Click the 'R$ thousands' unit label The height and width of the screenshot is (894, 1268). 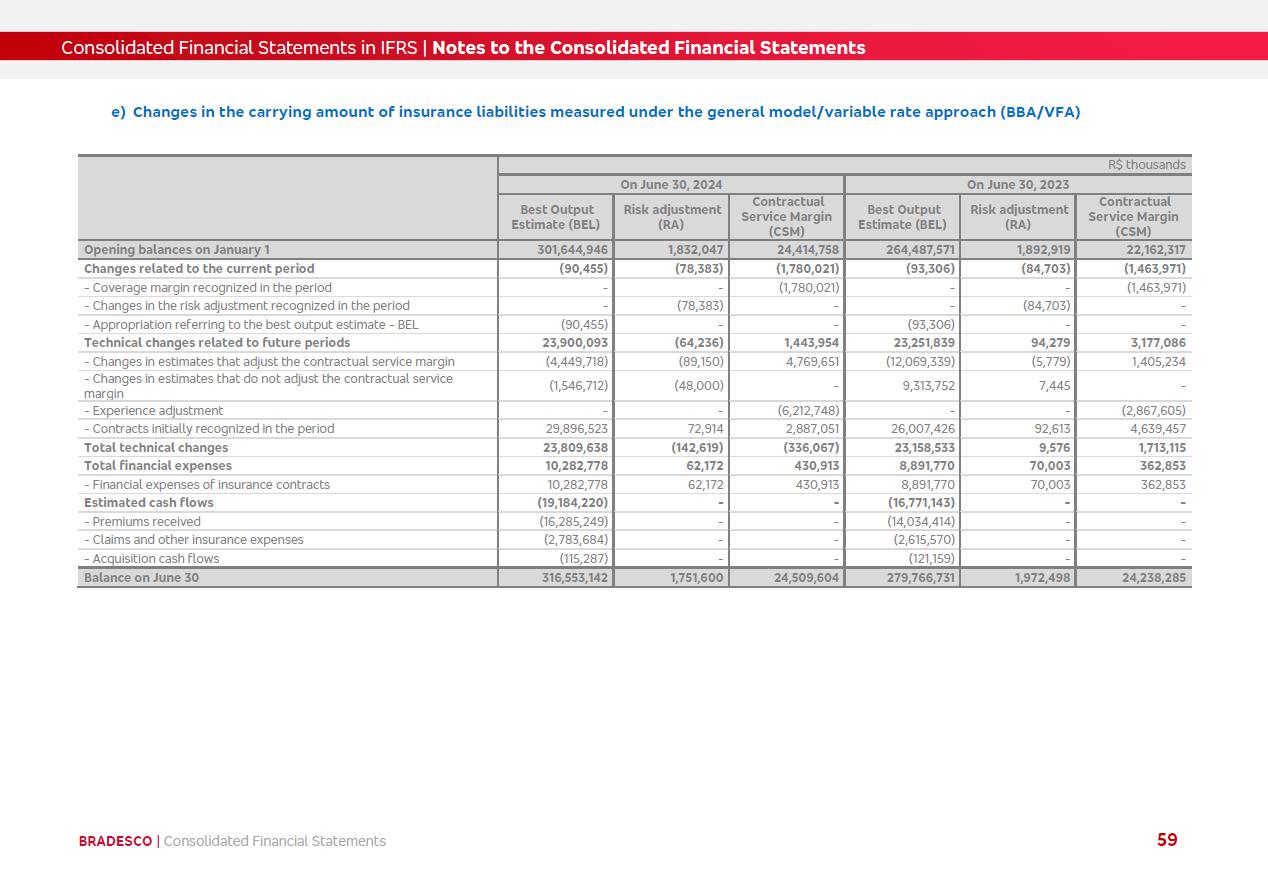point(1146,165)
